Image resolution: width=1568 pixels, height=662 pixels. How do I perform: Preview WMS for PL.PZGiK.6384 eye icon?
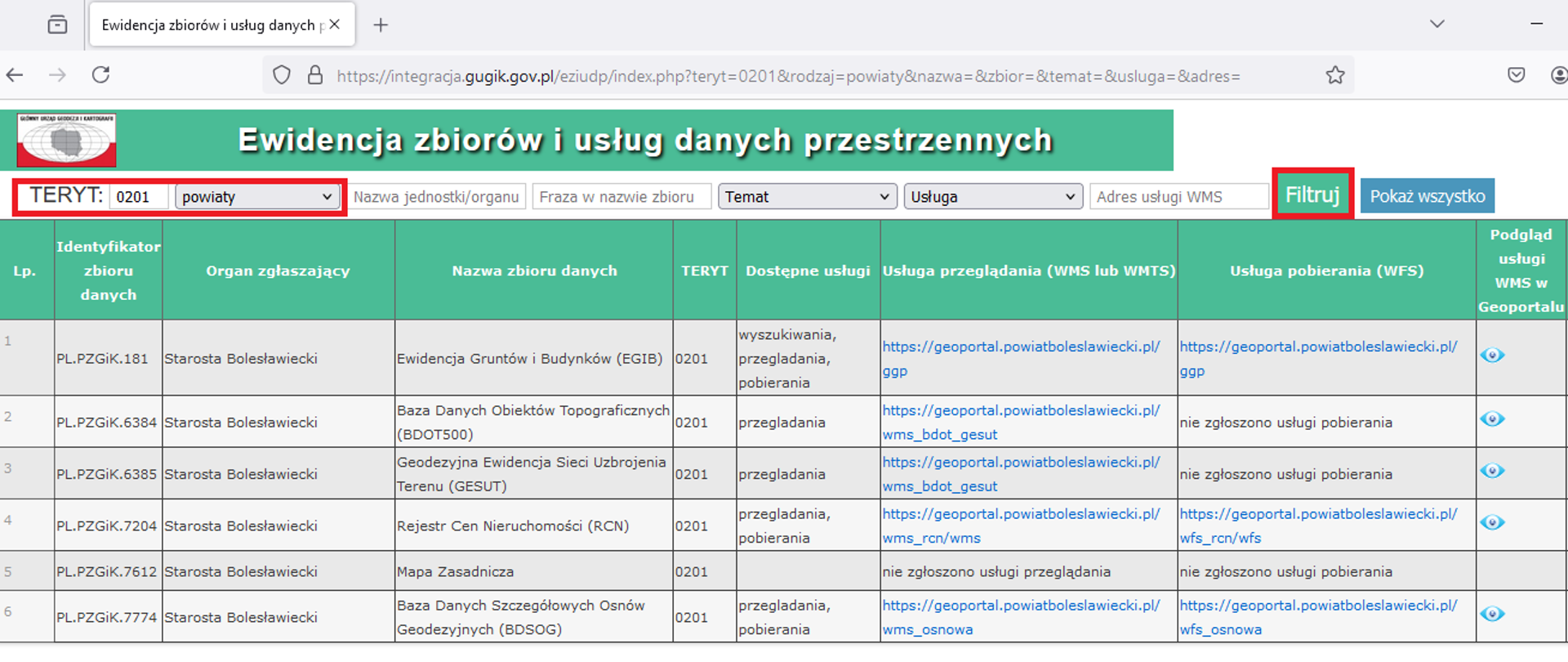click(x=1492, y=418)
